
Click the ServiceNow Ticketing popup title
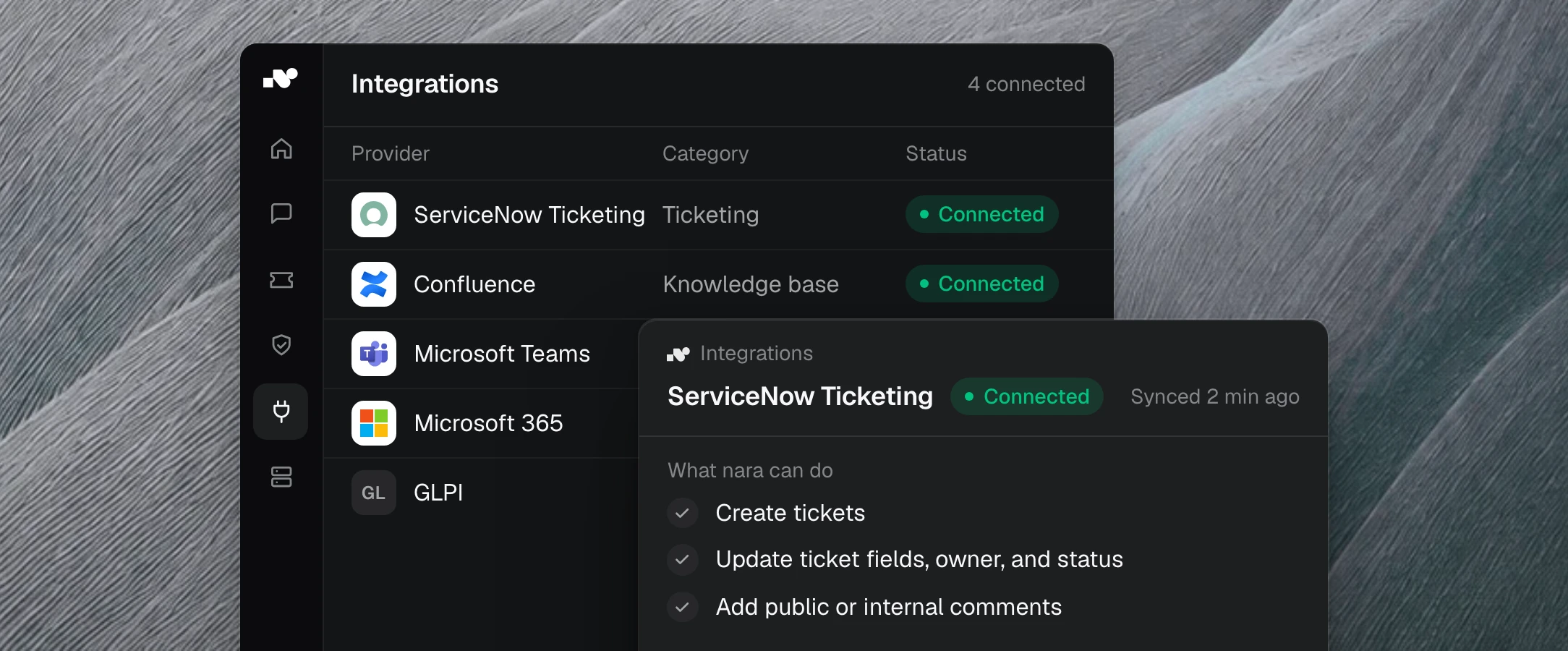coord(800,396)
